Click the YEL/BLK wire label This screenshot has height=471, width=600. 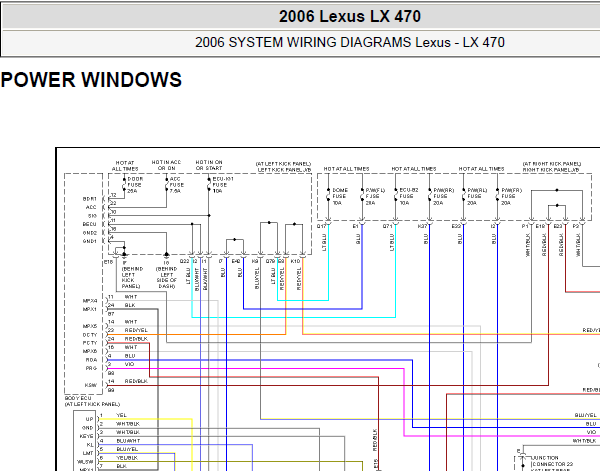tap(127, 458)
